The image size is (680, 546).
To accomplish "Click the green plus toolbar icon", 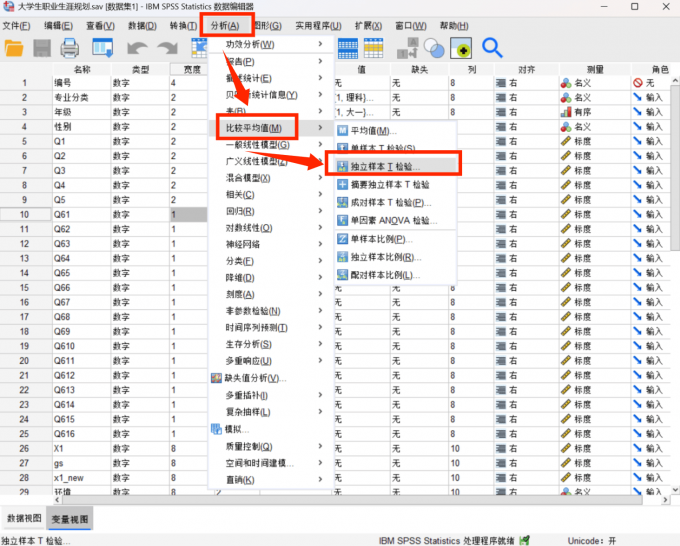I will pyautogui.click(x=461, y=48).
